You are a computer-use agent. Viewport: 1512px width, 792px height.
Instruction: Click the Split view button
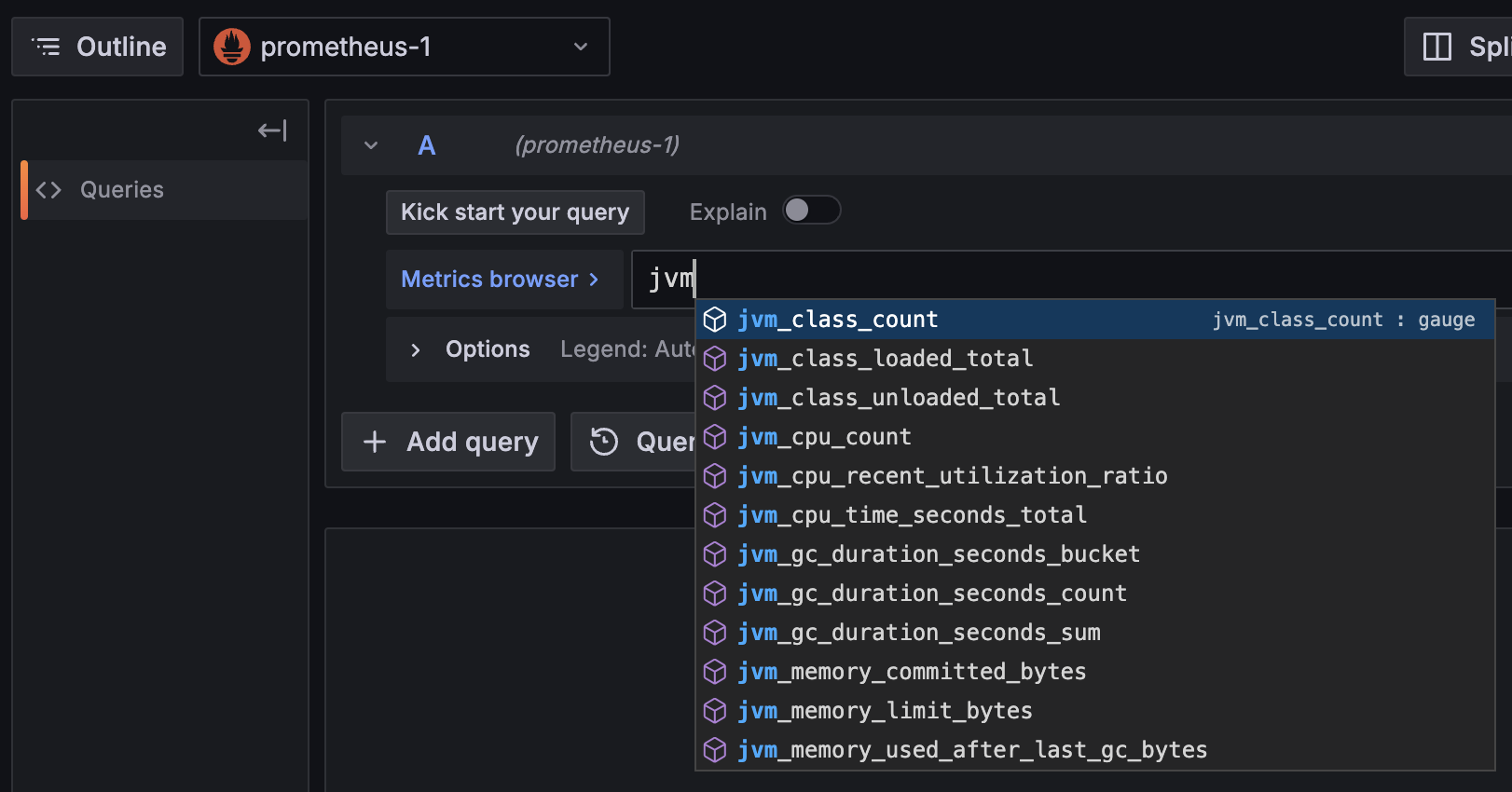click(x=1459, y=47)
